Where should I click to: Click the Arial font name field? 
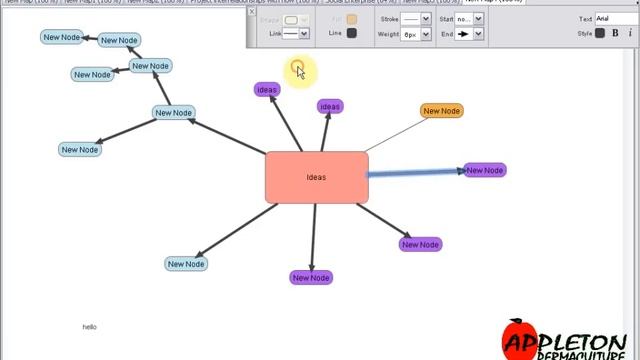(x=617, y=19)
